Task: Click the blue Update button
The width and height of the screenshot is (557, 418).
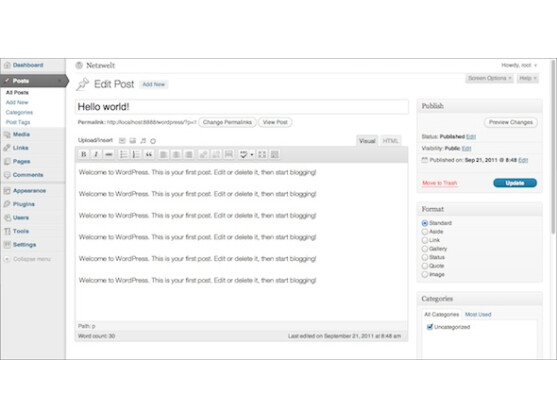Action: [x=515, y=183]
